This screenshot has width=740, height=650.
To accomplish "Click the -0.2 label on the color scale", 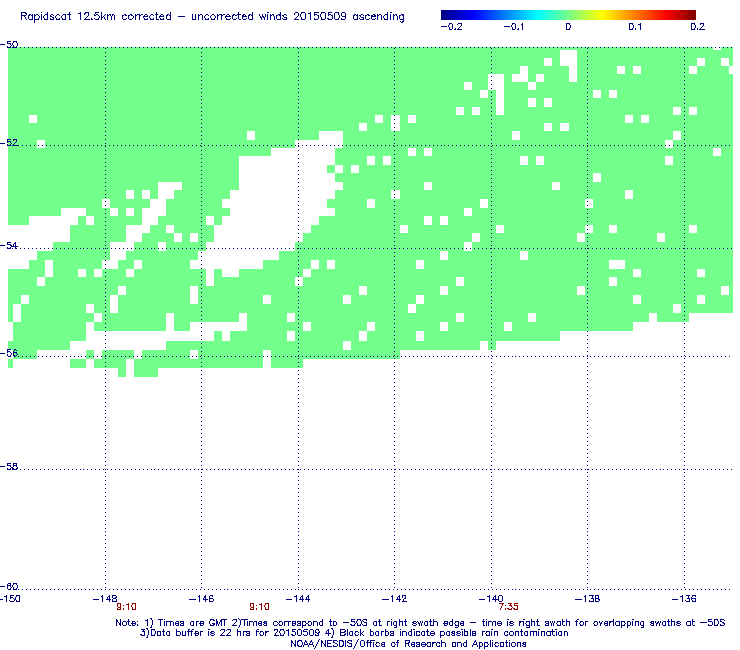I will (451, 27).
